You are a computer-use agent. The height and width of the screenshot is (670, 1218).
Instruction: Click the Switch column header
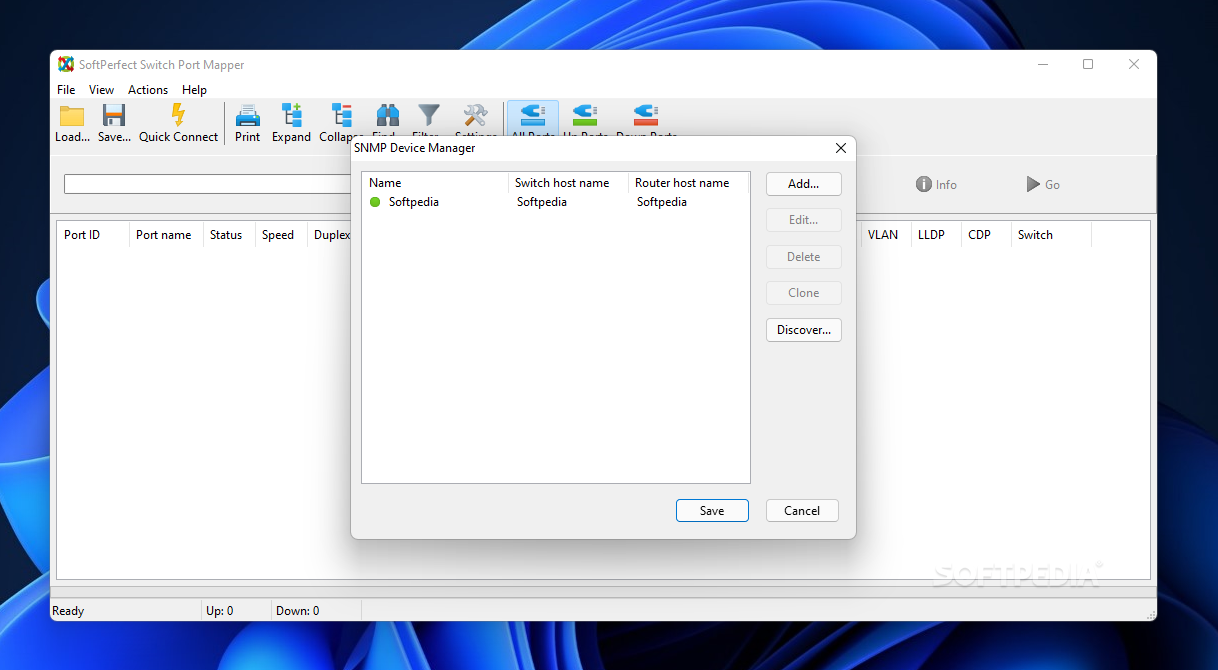point(1051,235)
